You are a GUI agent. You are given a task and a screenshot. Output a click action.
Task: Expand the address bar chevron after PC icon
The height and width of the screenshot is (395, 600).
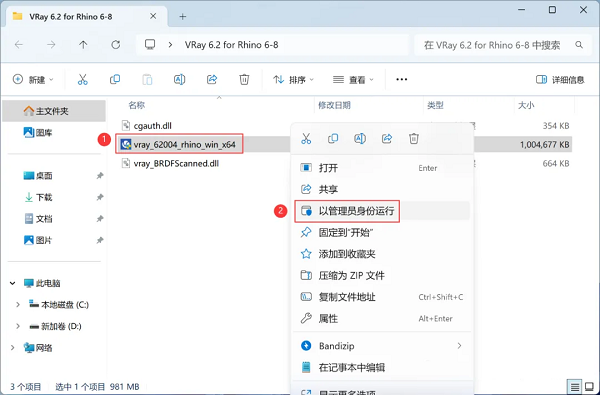(x=170, y=45)
